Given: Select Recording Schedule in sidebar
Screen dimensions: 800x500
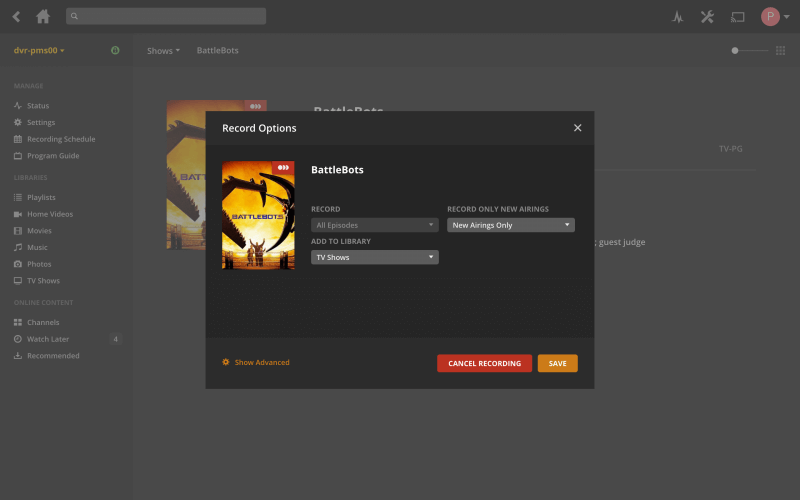Looking at the screenshot, I should click(60, 139).
